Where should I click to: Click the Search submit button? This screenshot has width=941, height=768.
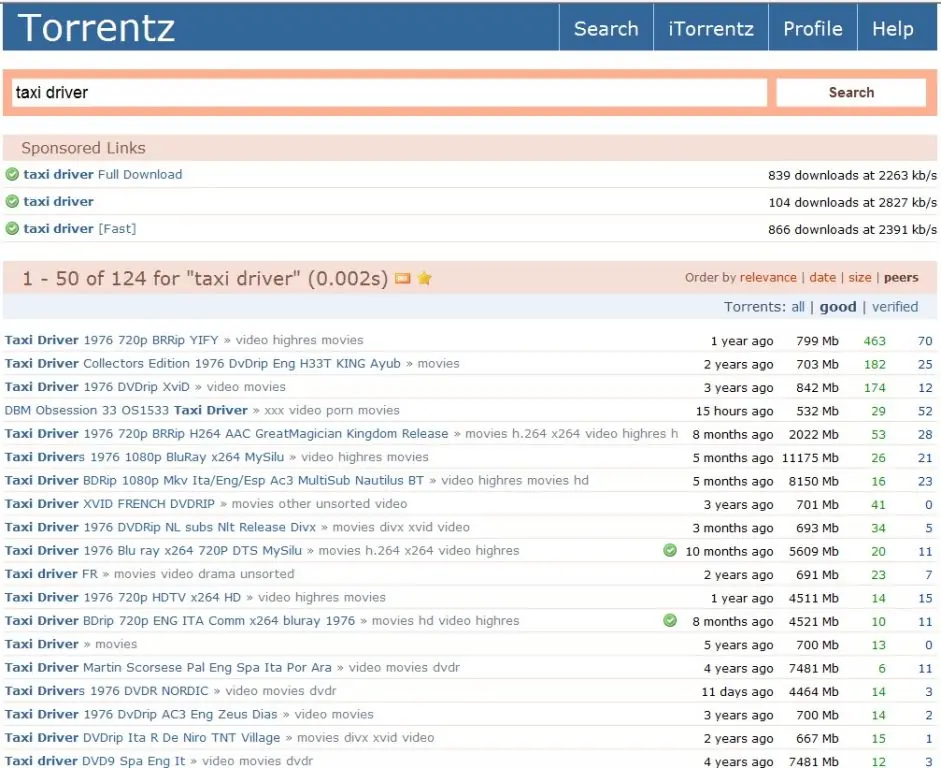[x=851, y=92]
